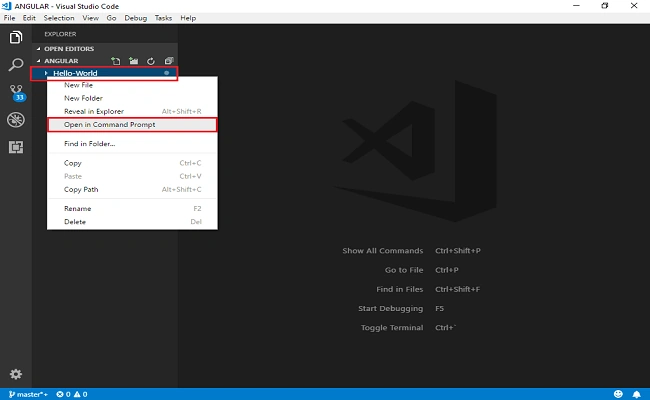Screen dimensions: 650x400
Task: Click the New File icon in ANGULAR header
Action: [116, 61]
